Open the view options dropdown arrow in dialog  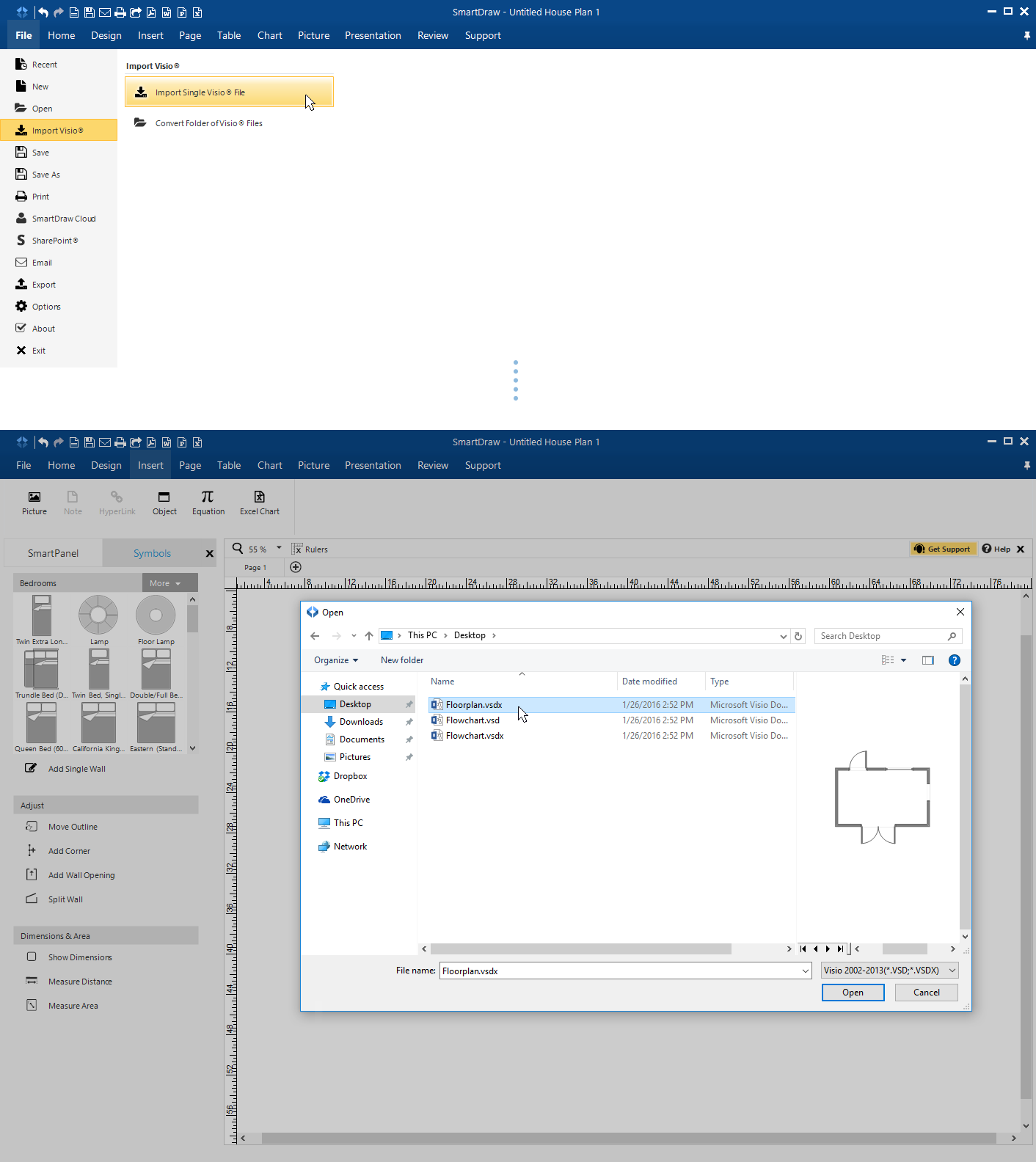[903, 660]
